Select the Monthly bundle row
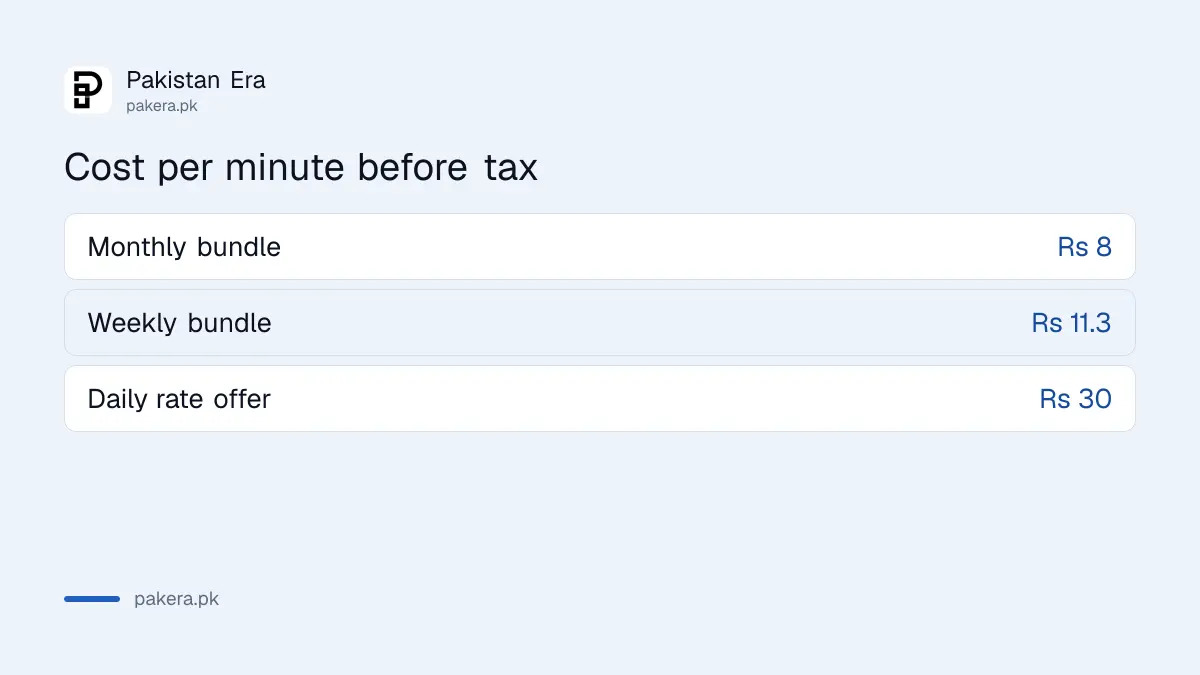The width and height of the screenshot is (1200, 675). 600,246
